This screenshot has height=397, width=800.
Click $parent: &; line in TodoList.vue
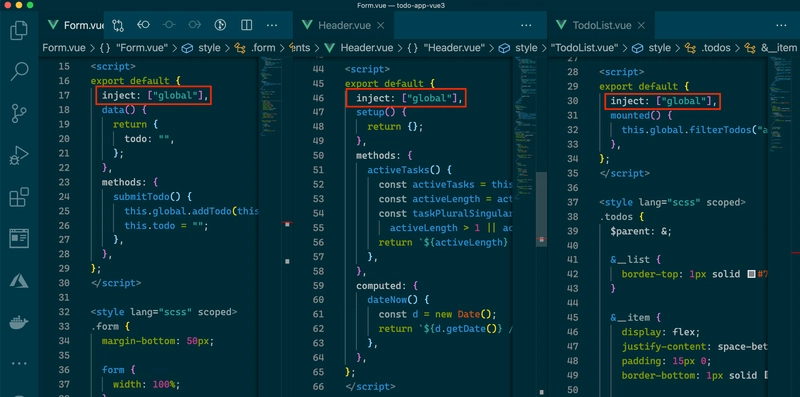(641, 231)
